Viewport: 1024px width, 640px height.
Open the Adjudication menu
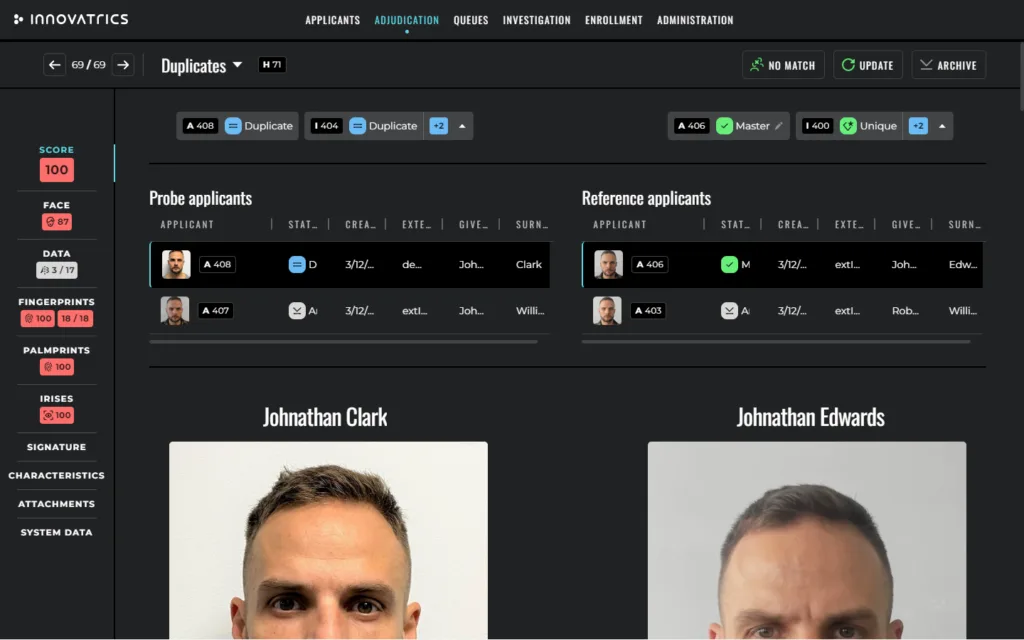click(x=406, y=20)
